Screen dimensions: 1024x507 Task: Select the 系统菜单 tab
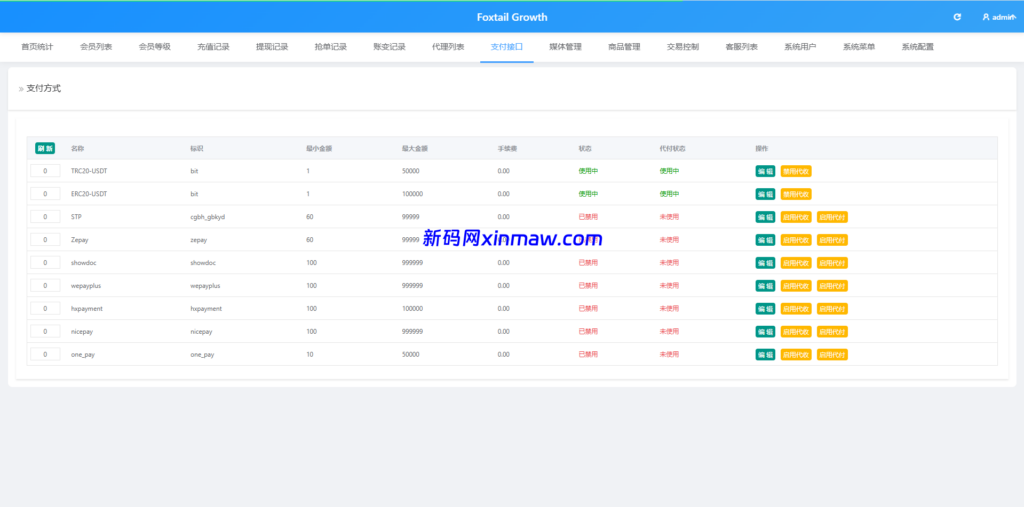click(859, 47)
